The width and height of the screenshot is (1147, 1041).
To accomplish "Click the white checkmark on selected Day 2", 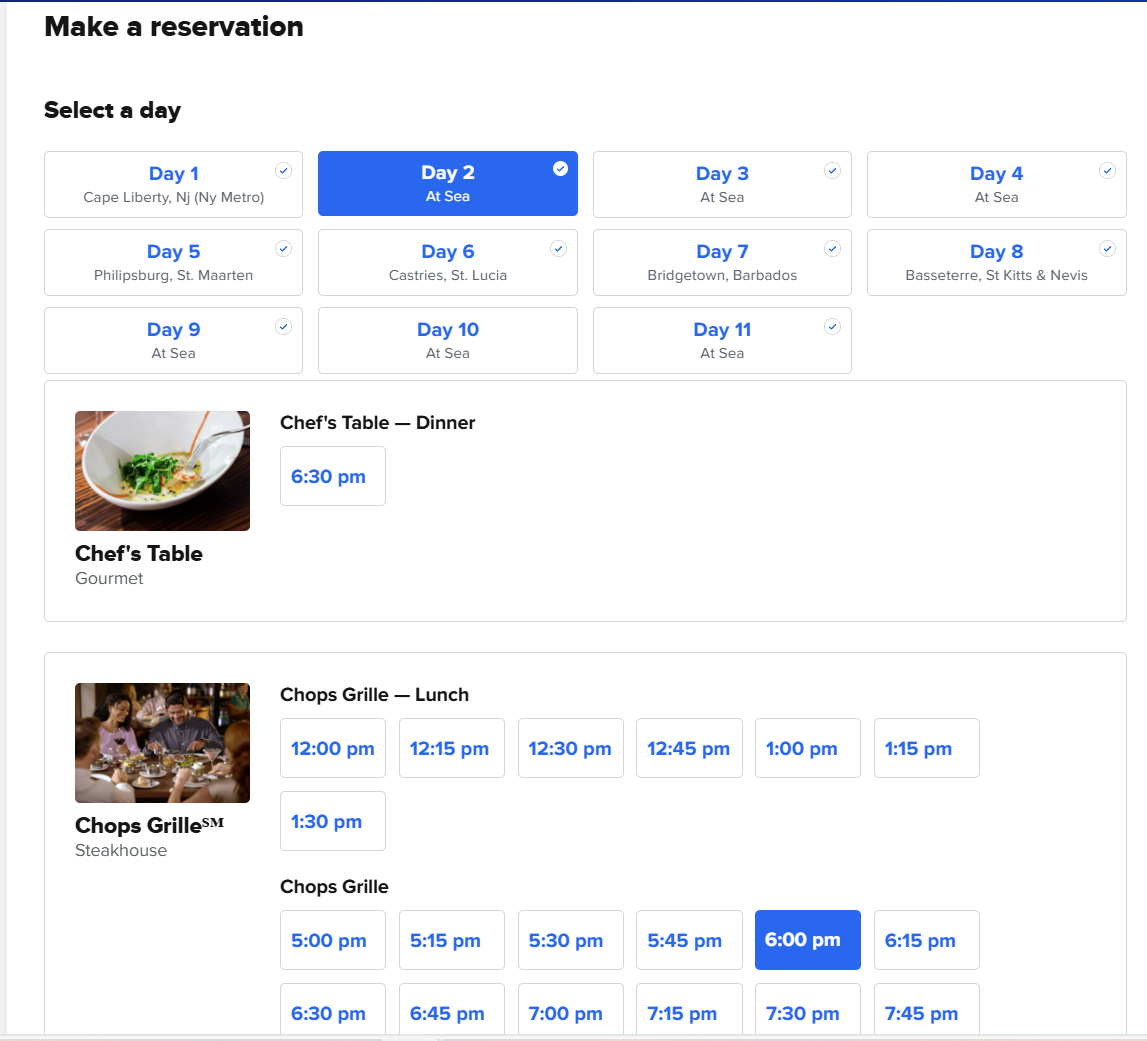I will 560,169.
